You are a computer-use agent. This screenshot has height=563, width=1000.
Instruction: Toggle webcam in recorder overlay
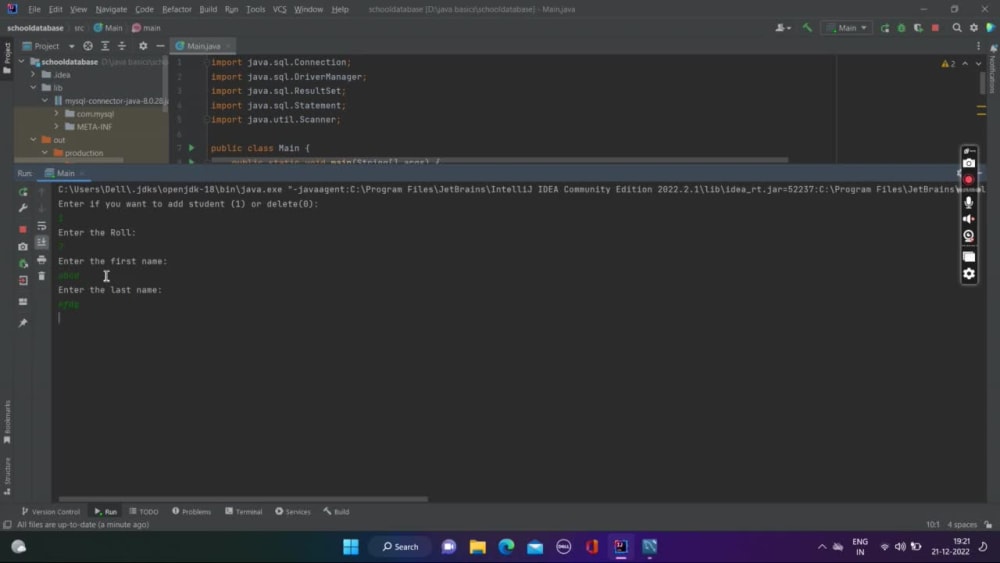tap(969, 236)
